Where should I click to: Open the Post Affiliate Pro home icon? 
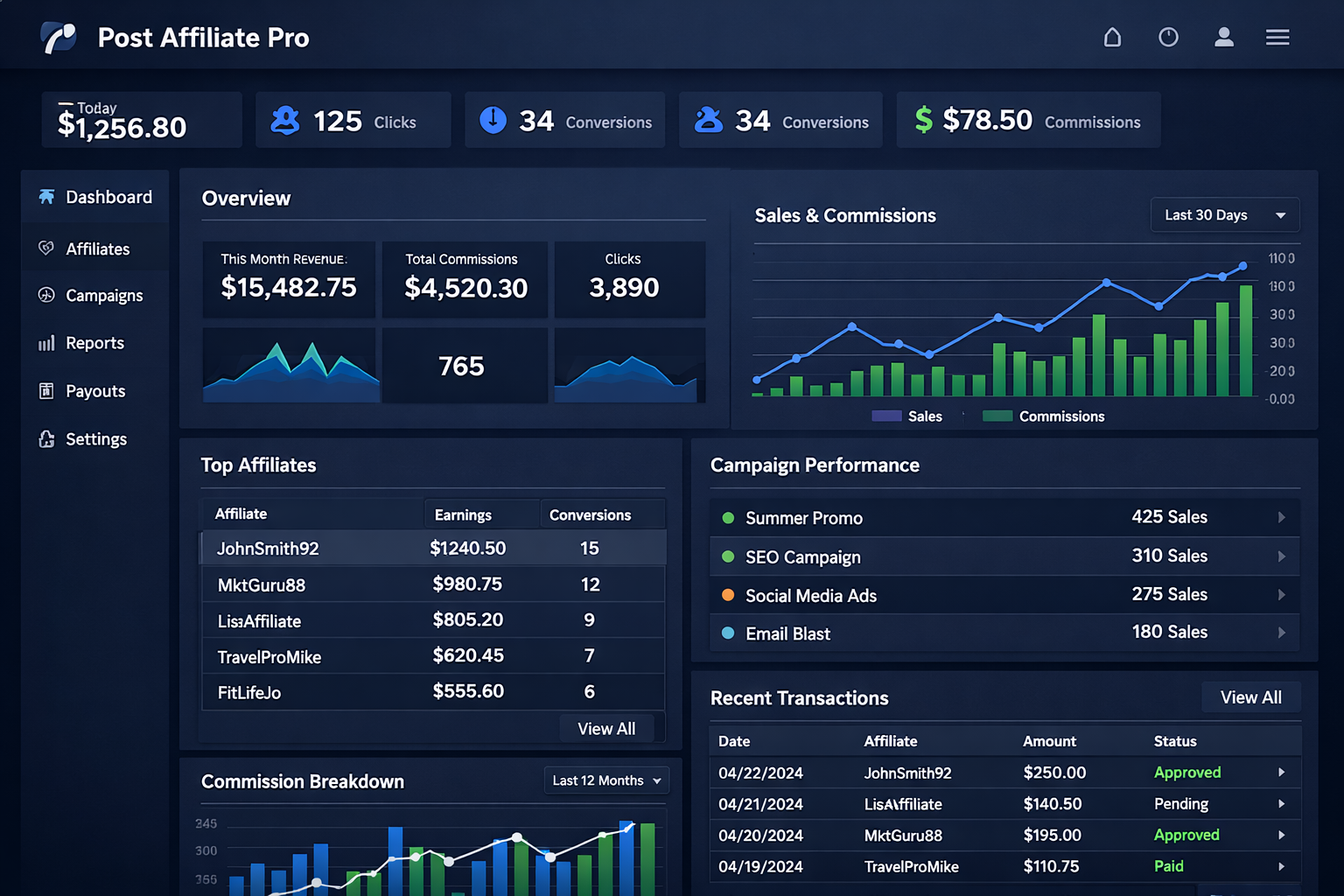point(1112,38)
